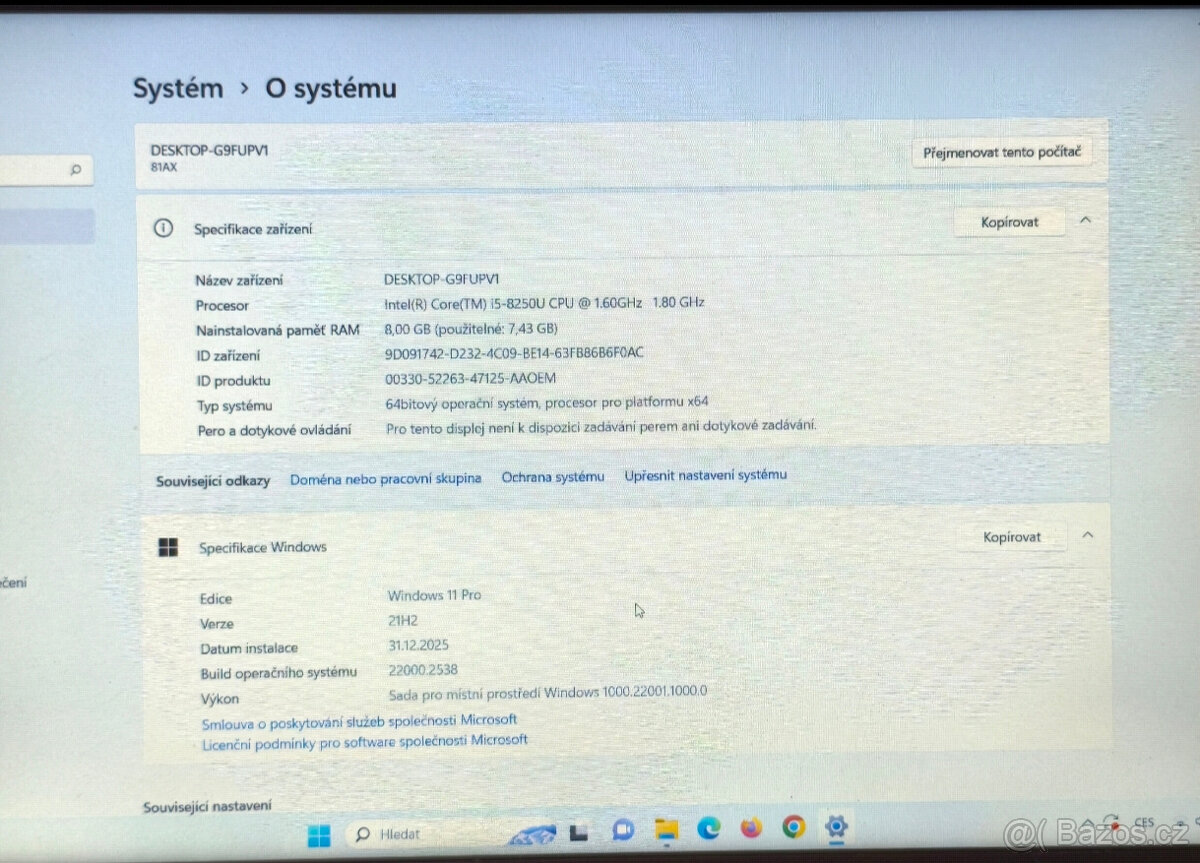
Task: Go back via the Systém breadcrumb
Action: (x=178, y=88)
